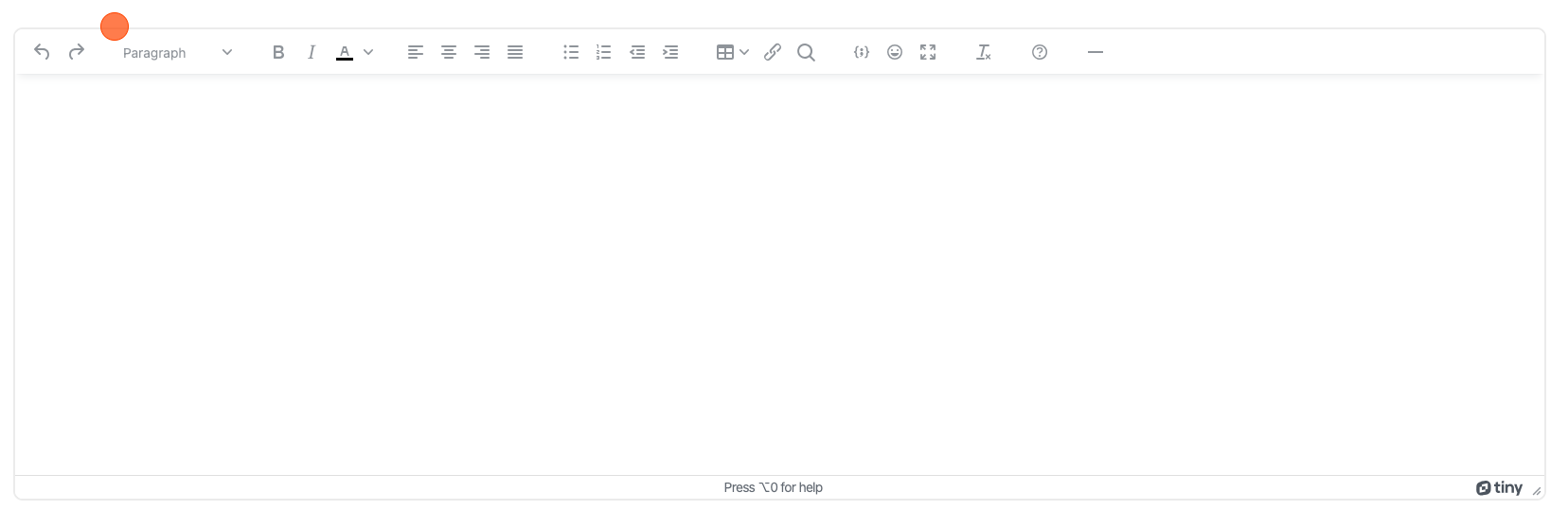
Task: Open the insert link dialog
Action: pyautogui.click(x=773, y=53)
